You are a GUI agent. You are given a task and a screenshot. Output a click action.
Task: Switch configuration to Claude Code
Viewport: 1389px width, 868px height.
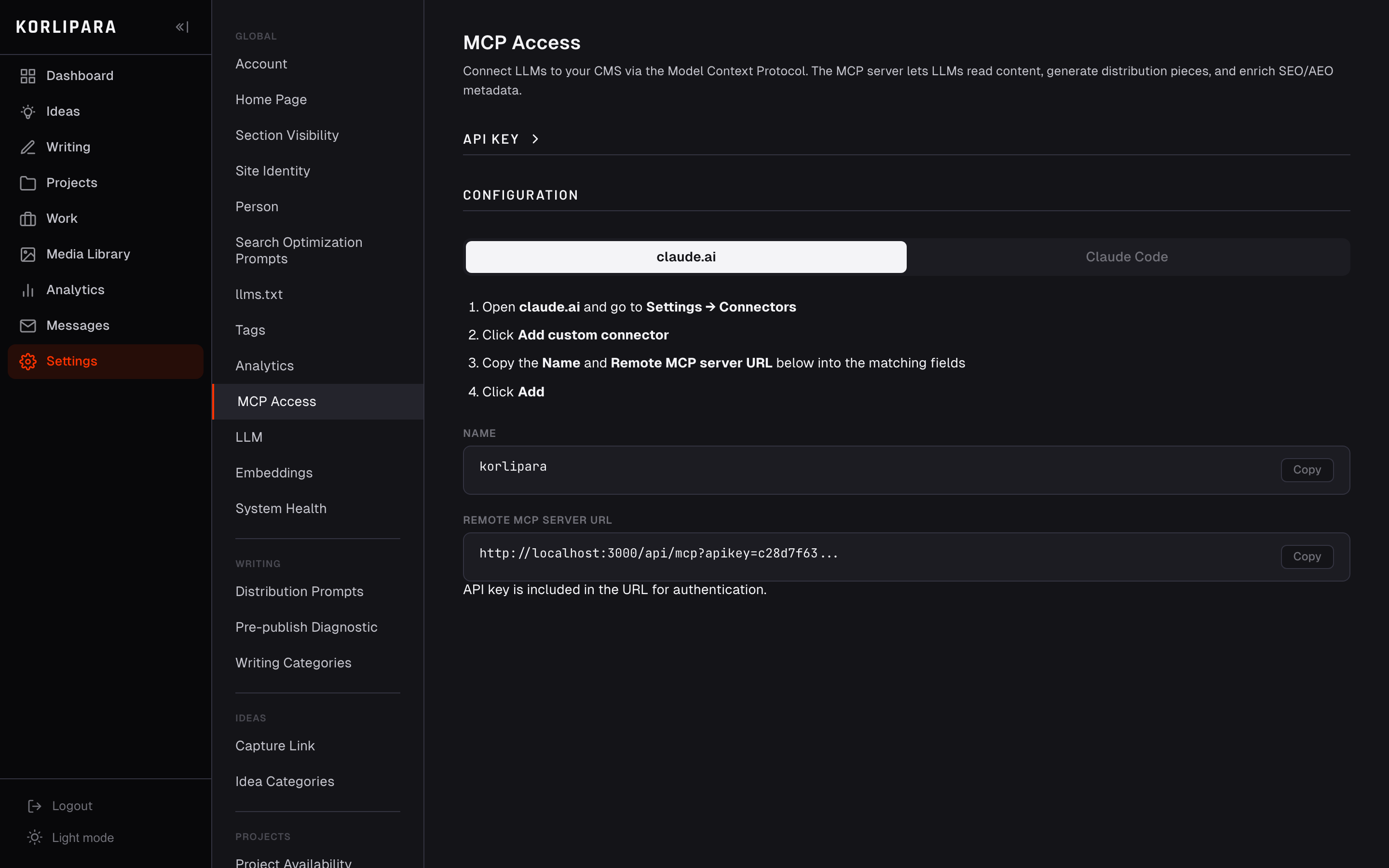click(1126, 257)
